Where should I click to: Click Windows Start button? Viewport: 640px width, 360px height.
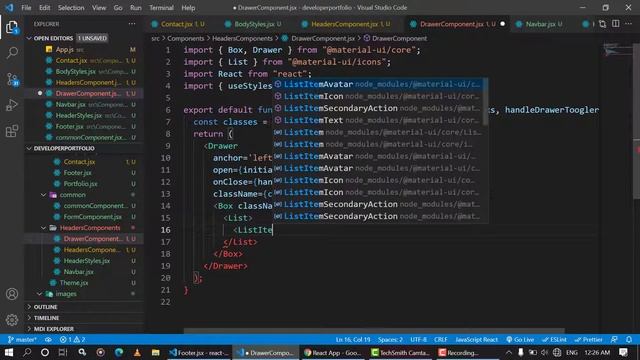click(9, 352)
